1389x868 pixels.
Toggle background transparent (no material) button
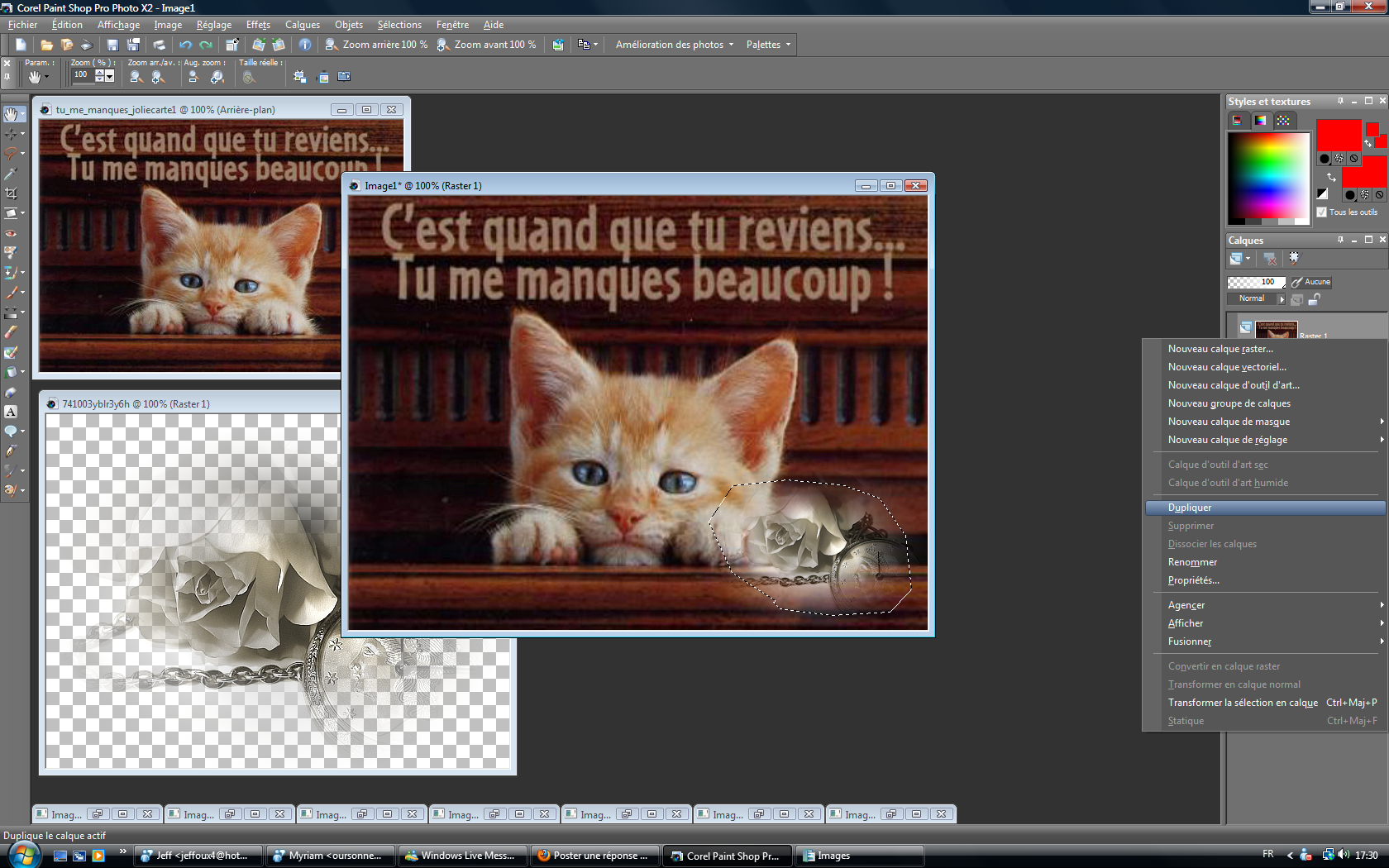tap(1379, 195)
